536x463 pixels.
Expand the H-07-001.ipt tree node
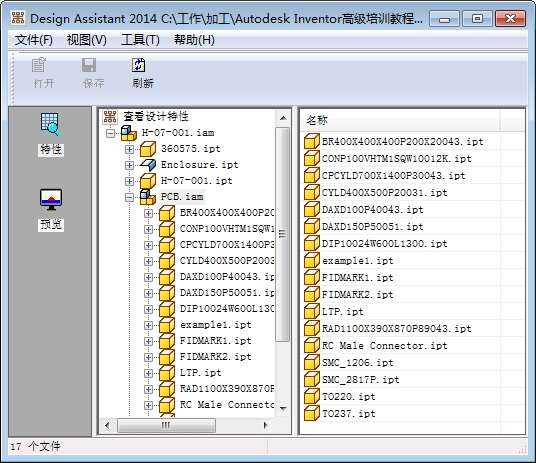pos(129,181)
